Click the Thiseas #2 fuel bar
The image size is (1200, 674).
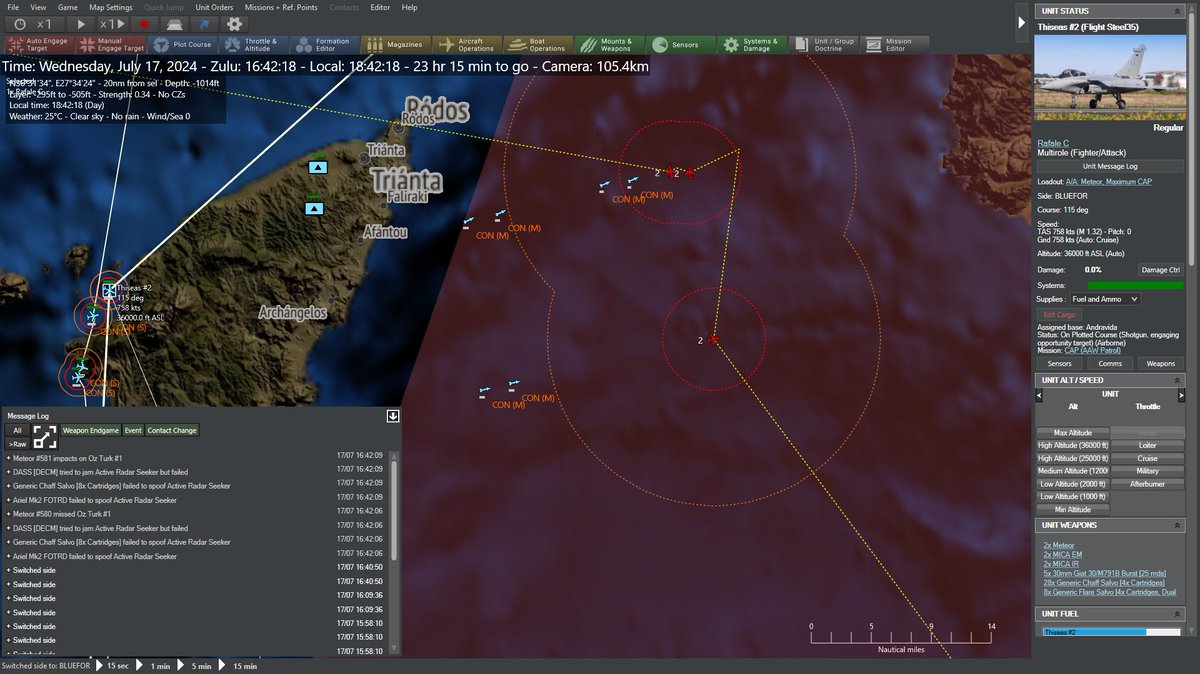coord(1110,632)
